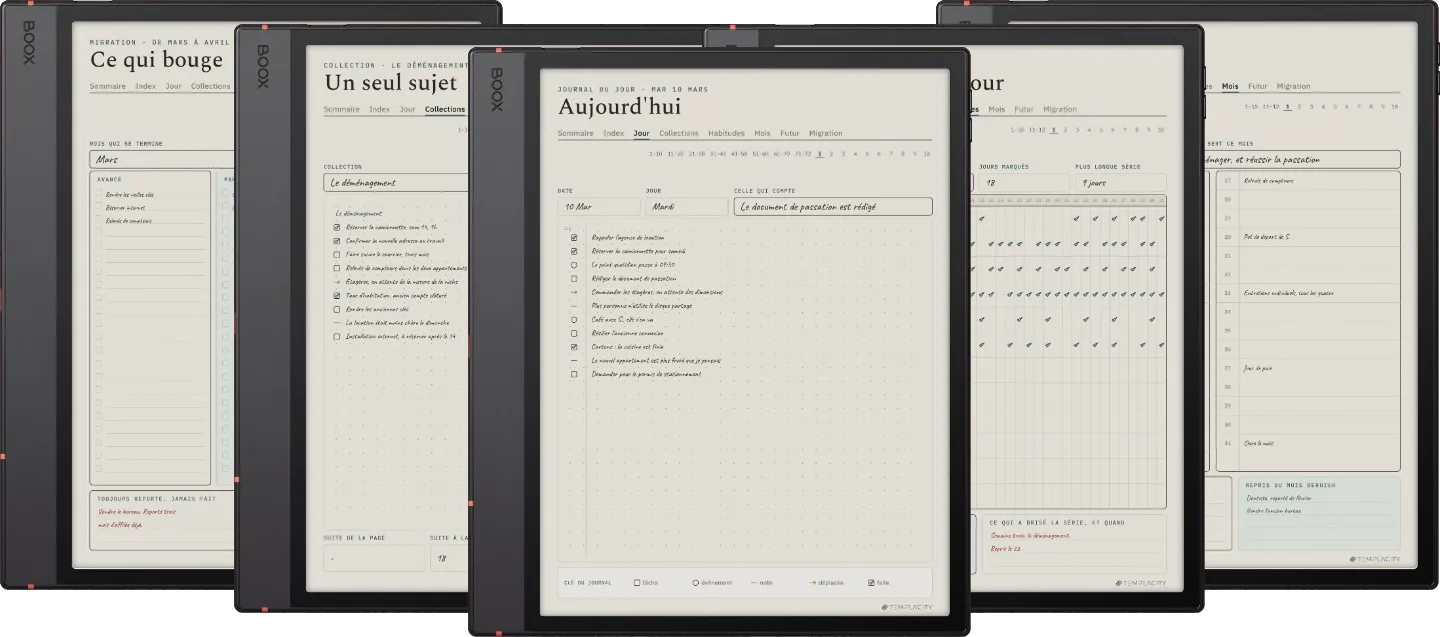Toggle Rappeler l'agence de location checkbox
The image size is (1440, 637).
coord(574,238)
